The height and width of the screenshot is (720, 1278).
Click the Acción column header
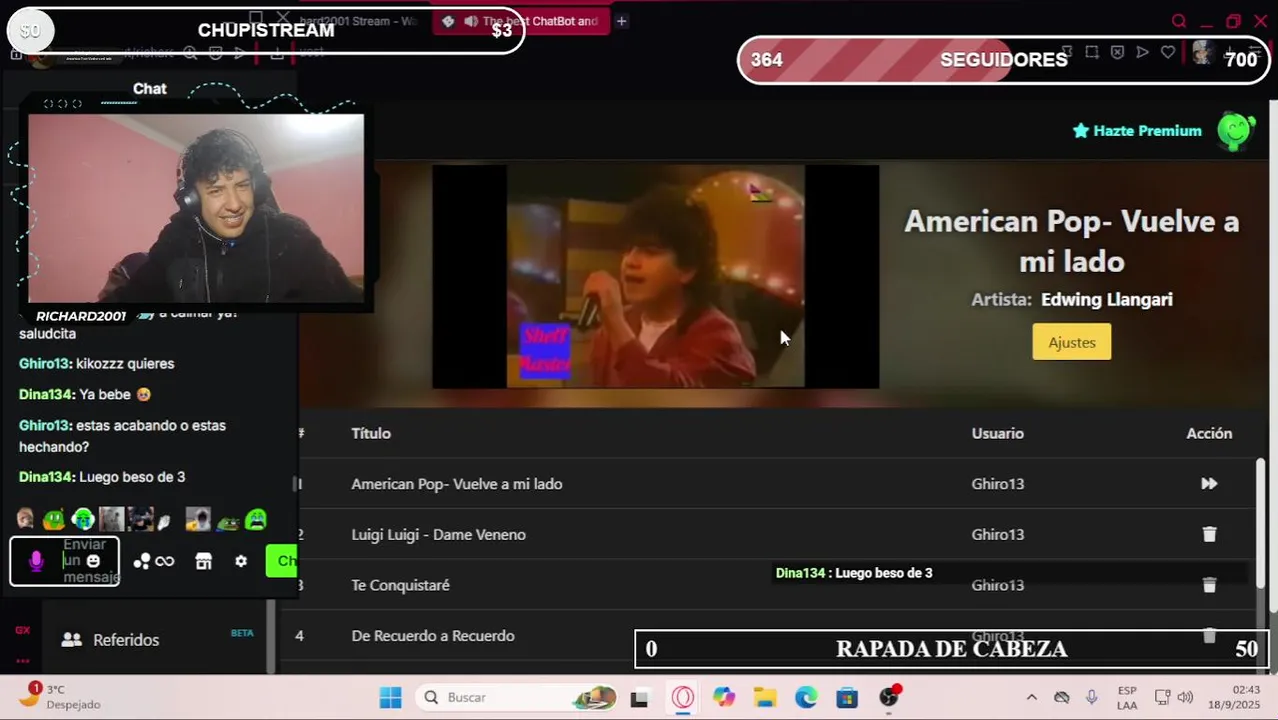pyautogui.click(x=1209, y=433)
